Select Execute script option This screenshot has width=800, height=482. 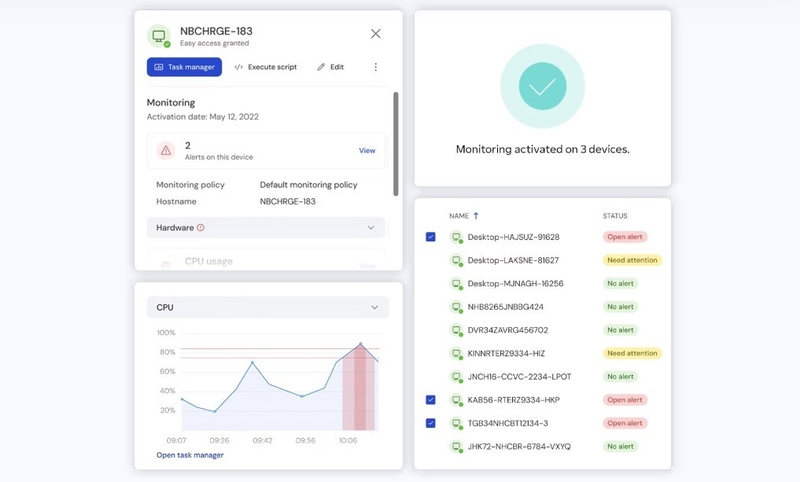265,67
